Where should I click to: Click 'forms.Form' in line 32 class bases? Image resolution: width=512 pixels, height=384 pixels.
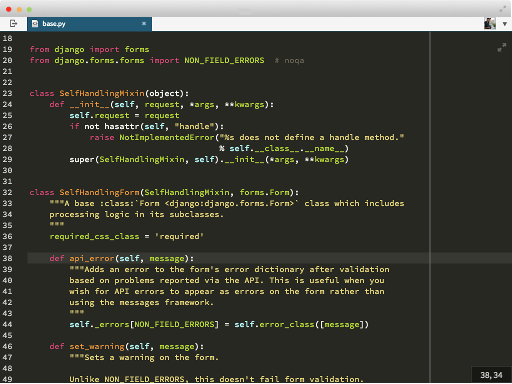pos(264,192)
